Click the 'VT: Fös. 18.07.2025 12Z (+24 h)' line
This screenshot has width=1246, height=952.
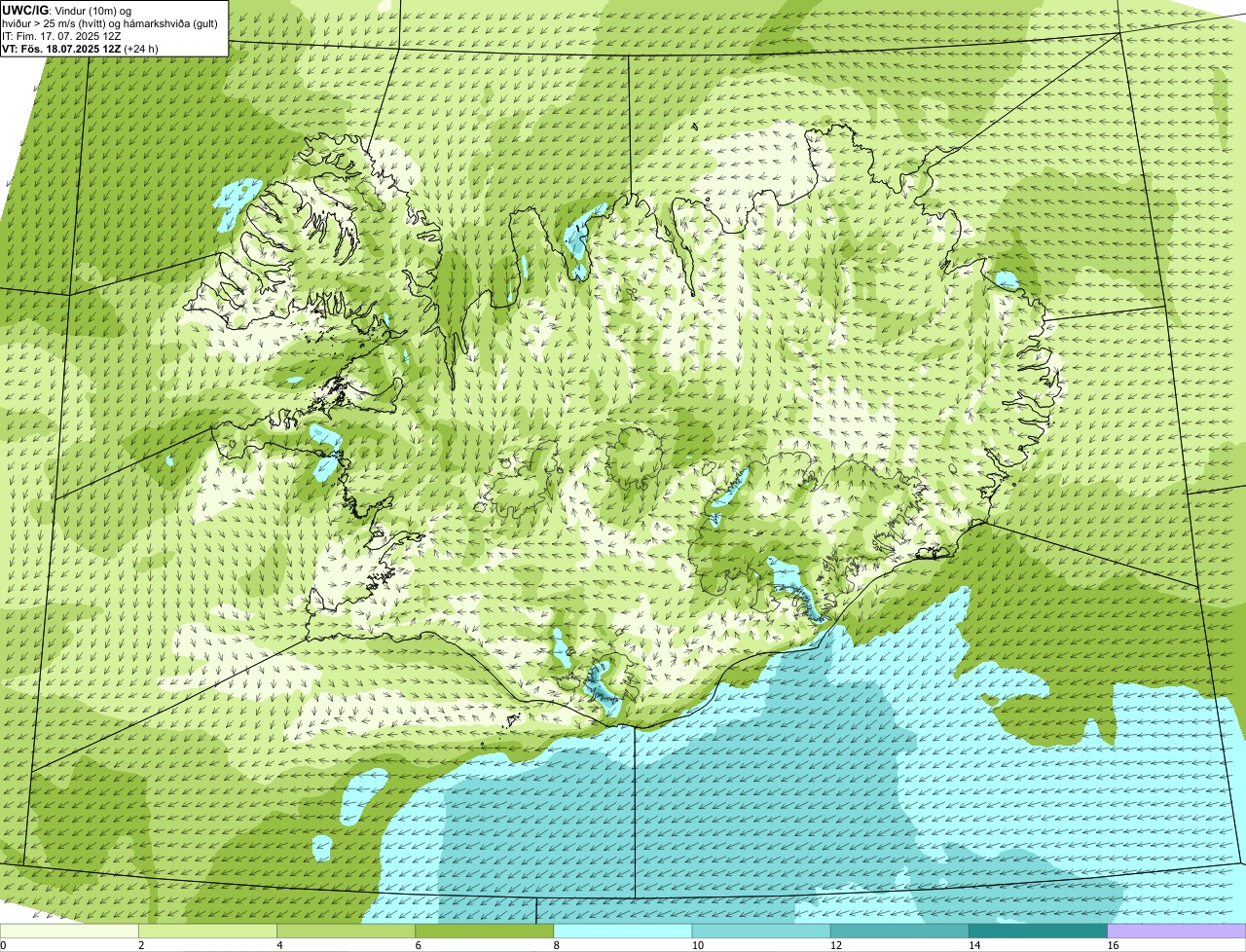(x=80, y=48)
